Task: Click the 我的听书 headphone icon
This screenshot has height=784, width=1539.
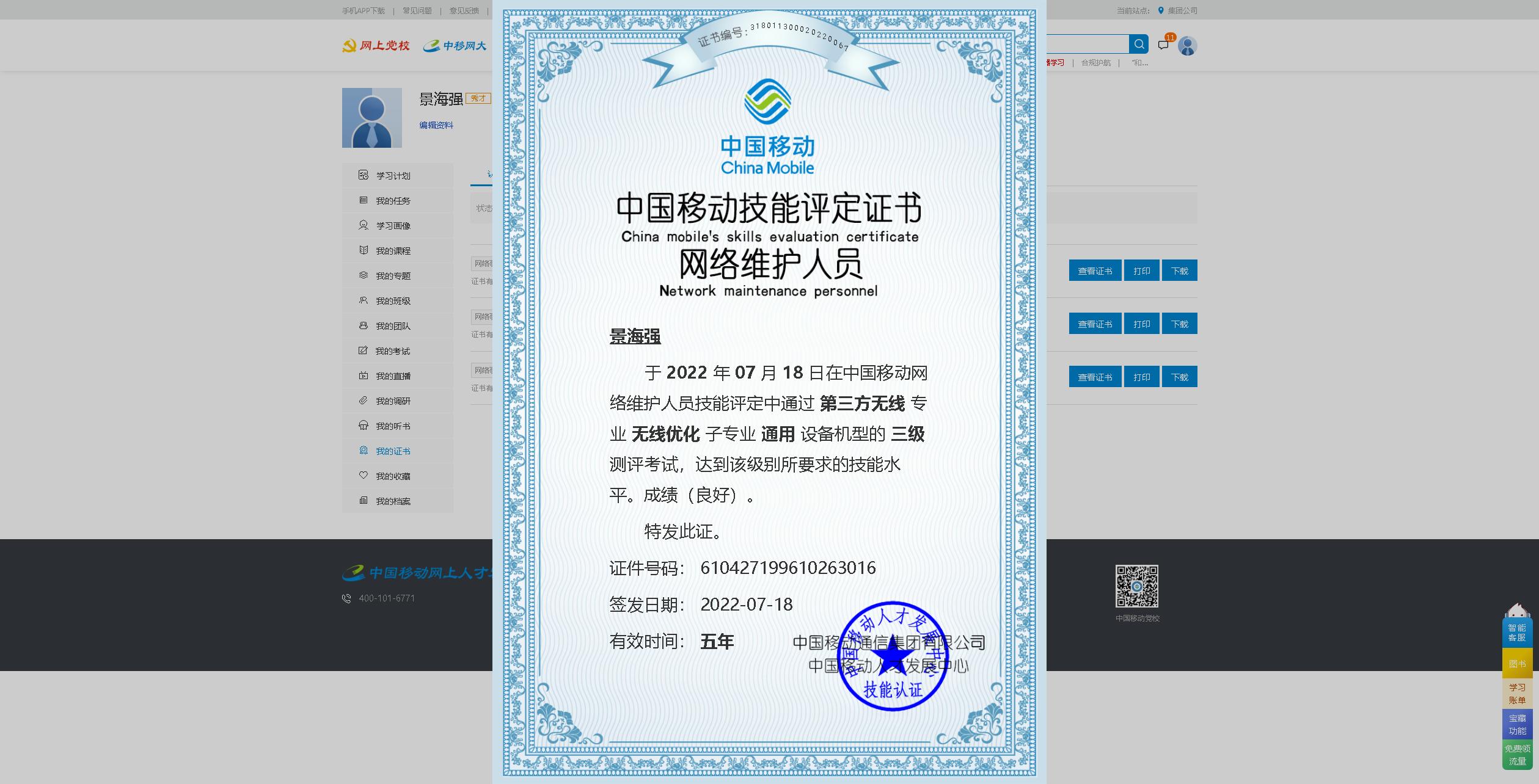Action: click(x=364, y=426)
